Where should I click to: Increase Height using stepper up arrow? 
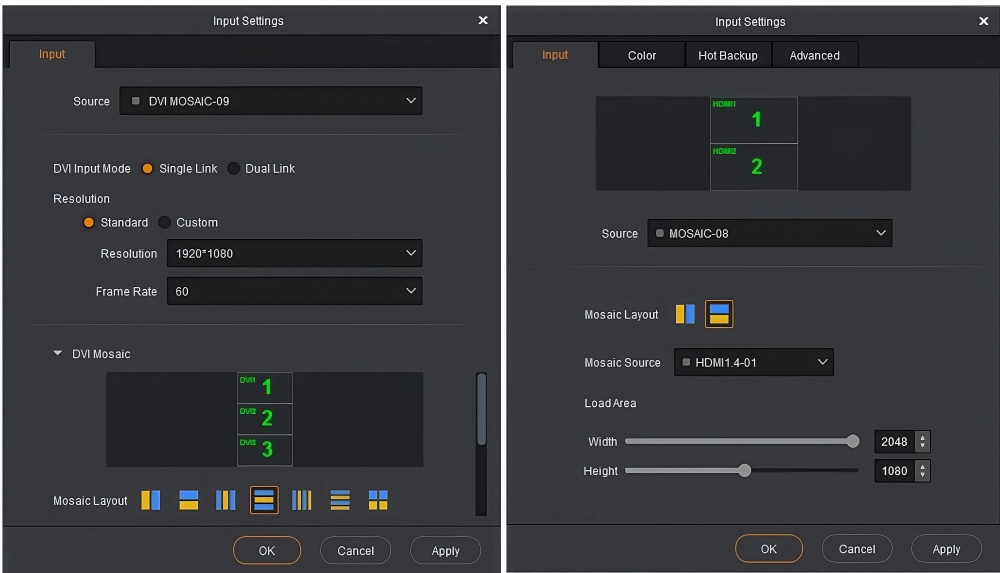[922, 466]
